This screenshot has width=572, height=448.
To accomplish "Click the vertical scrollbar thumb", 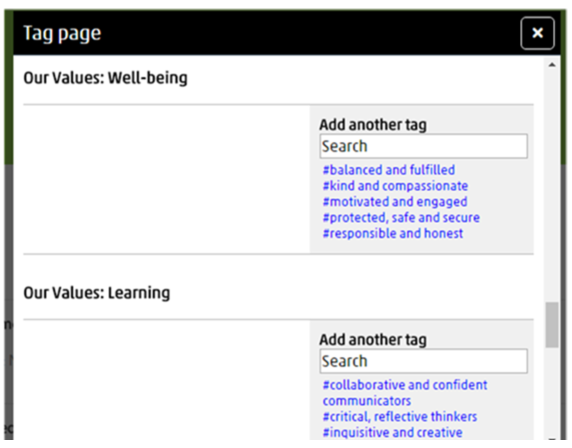I will pos(552,325).
